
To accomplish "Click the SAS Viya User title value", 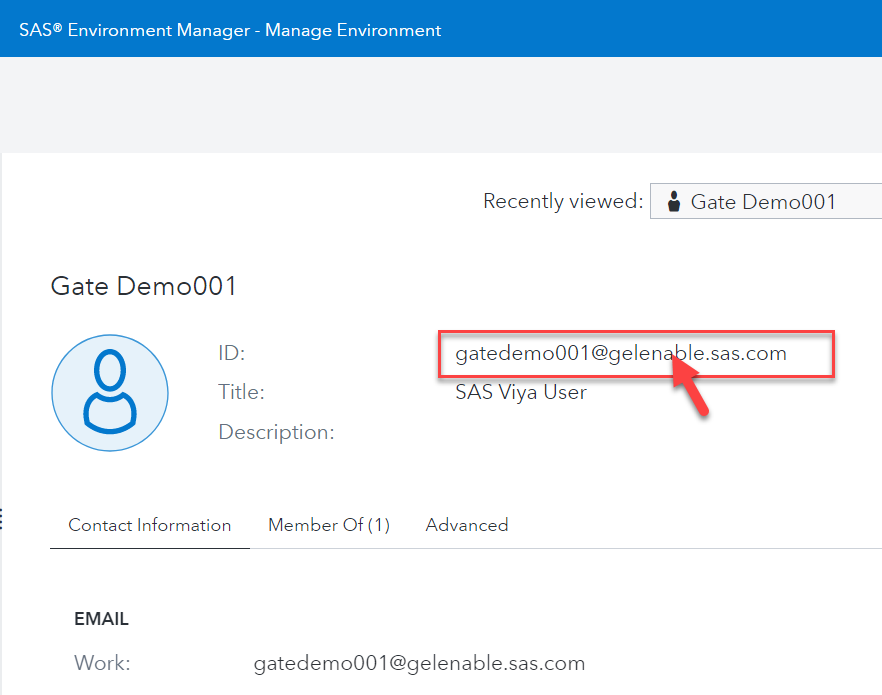I will (521, 392).
